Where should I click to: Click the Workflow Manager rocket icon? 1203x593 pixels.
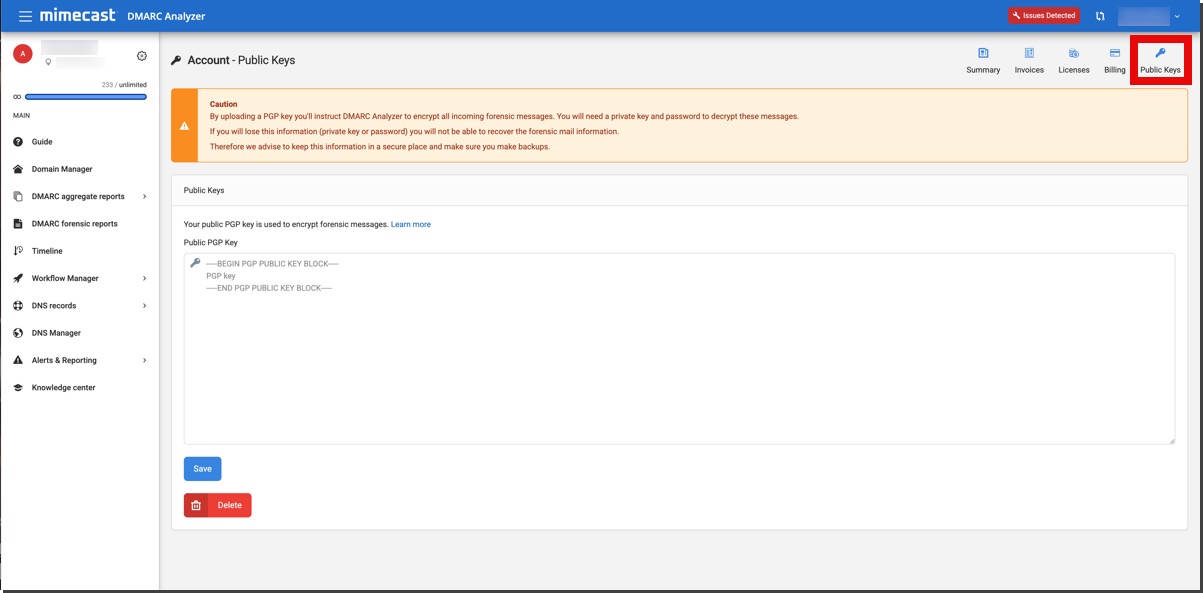(18, 278)
